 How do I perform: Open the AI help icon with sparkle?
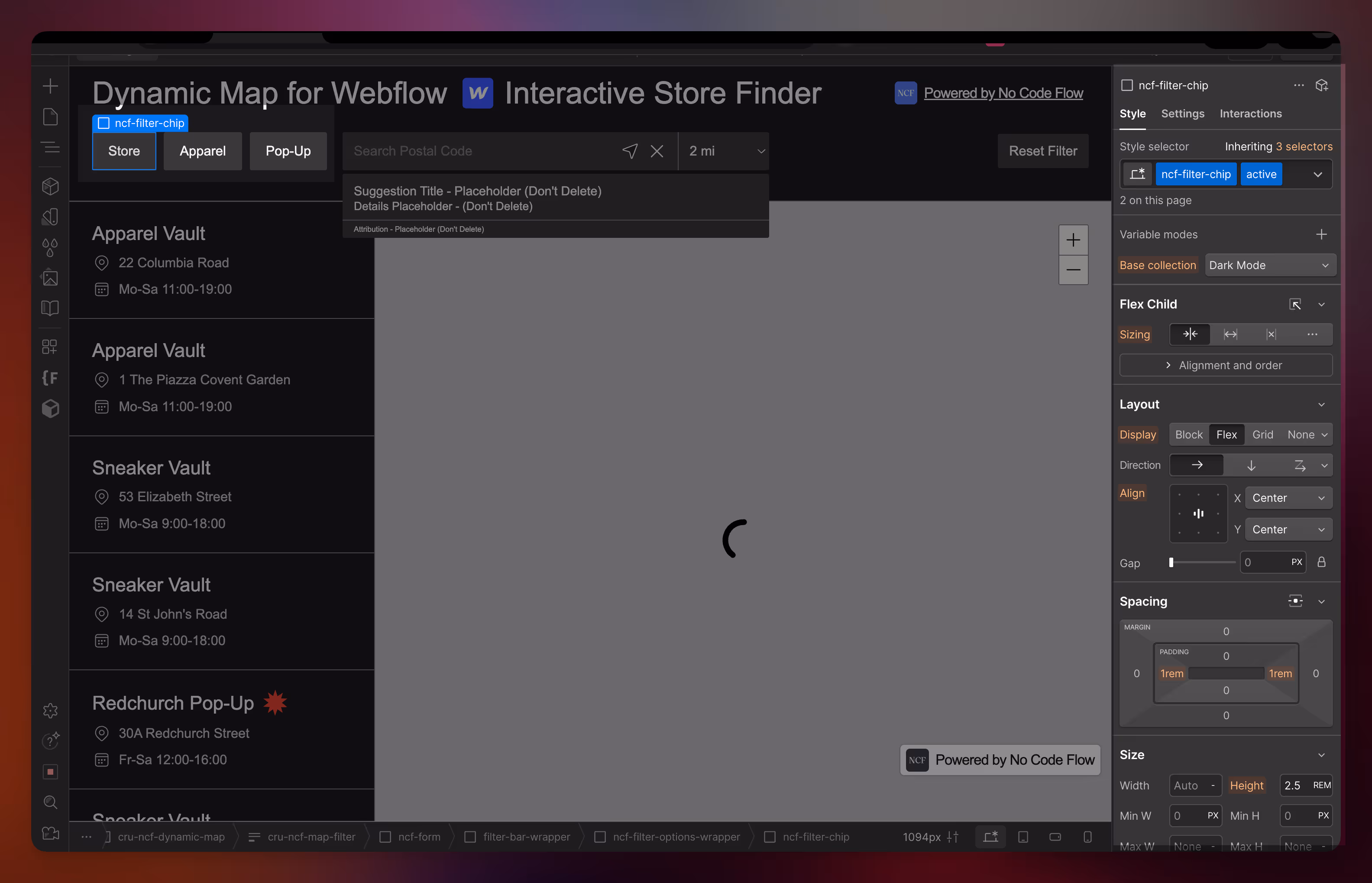(x=50, y=741)
